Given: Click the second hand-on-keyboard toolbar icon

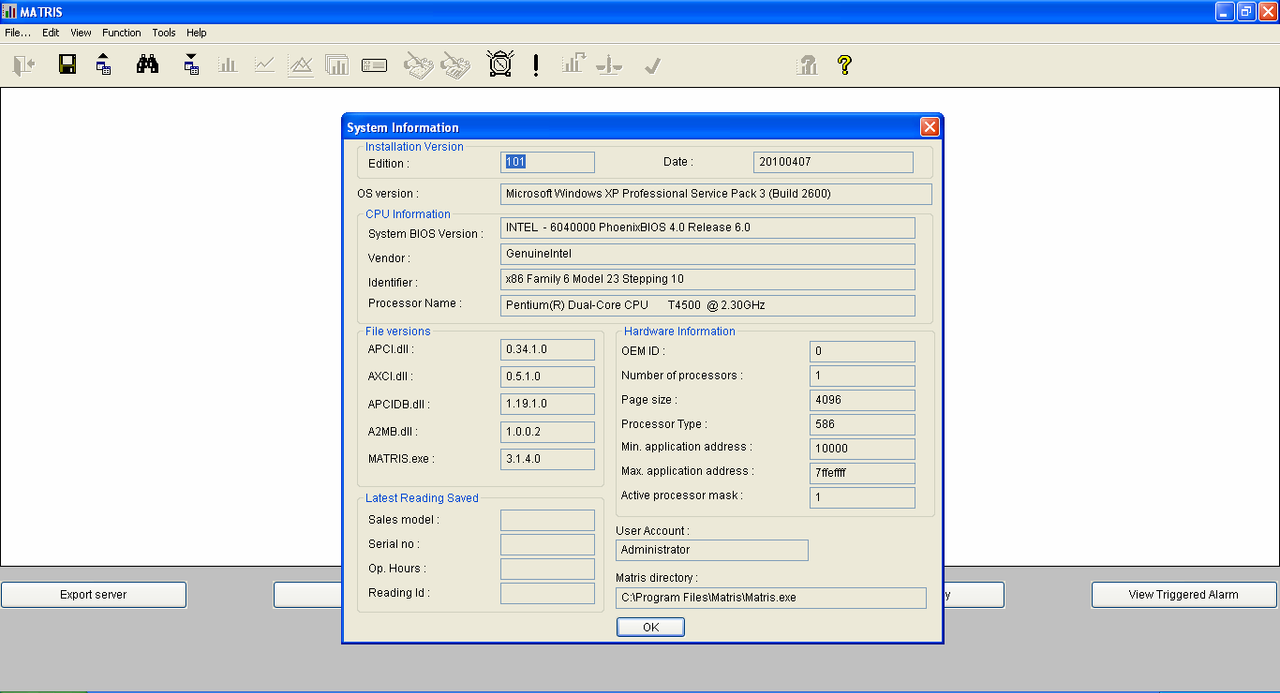Looking at the screenshot, I should pyautogui.click(x=456, y=65).
